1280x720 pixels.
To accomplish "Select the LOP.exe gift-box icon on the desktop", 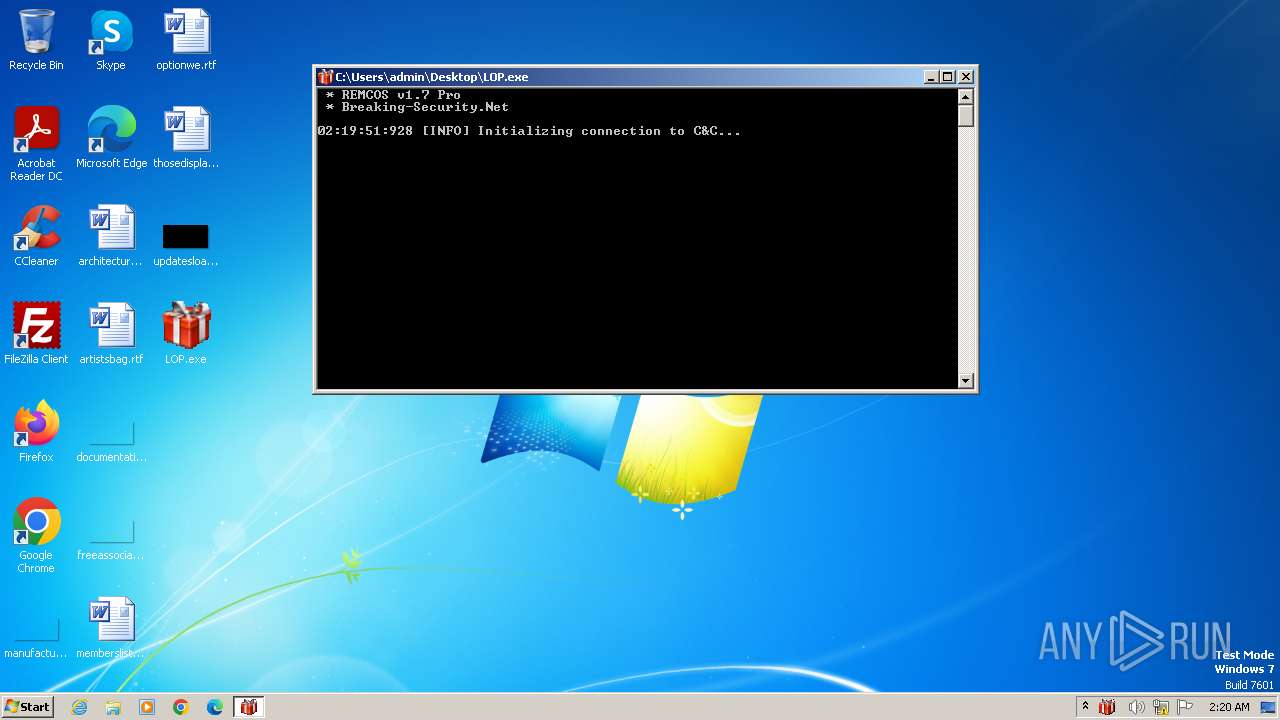I will [x=186, y=334].
